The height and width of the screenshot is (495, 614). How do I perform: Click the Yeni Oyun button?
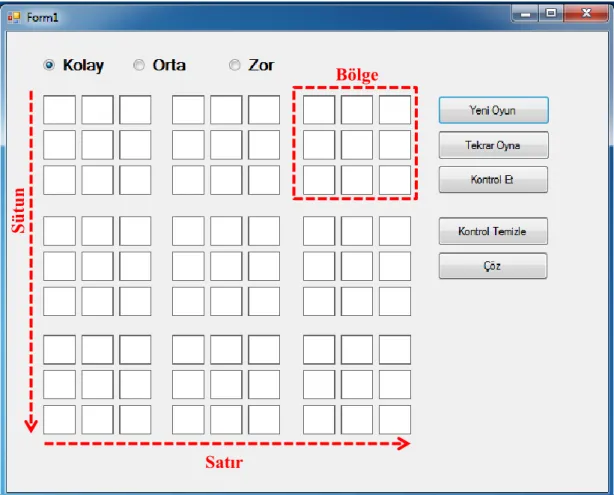pyautogui.click(x=493, y=110)
